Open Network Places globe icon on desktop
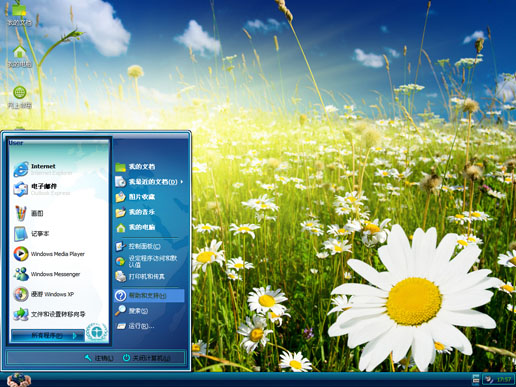Screen dimensions: 516x387 [20, 92]
